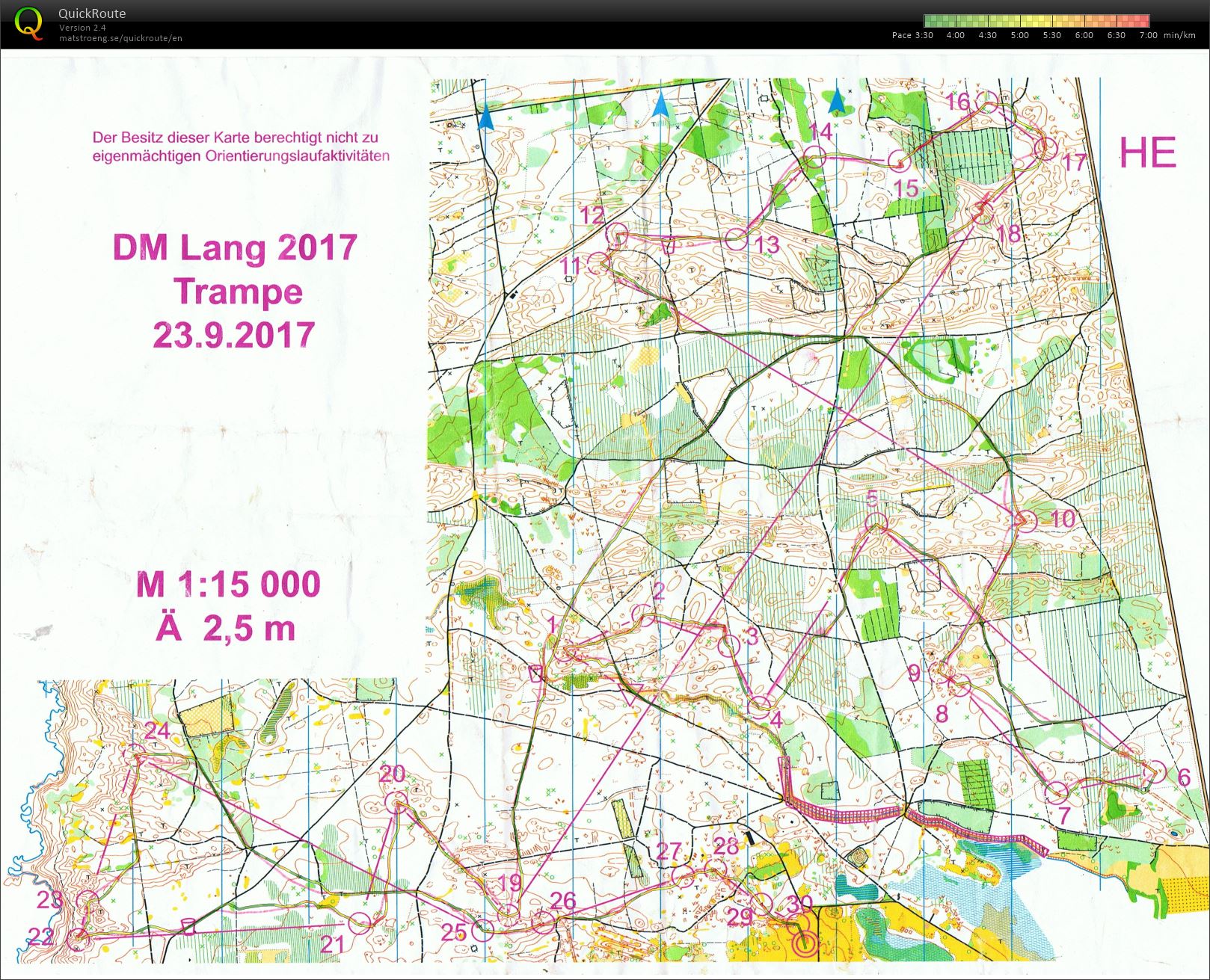Select the finish double-circle near control 30

[x=805, y=943]
